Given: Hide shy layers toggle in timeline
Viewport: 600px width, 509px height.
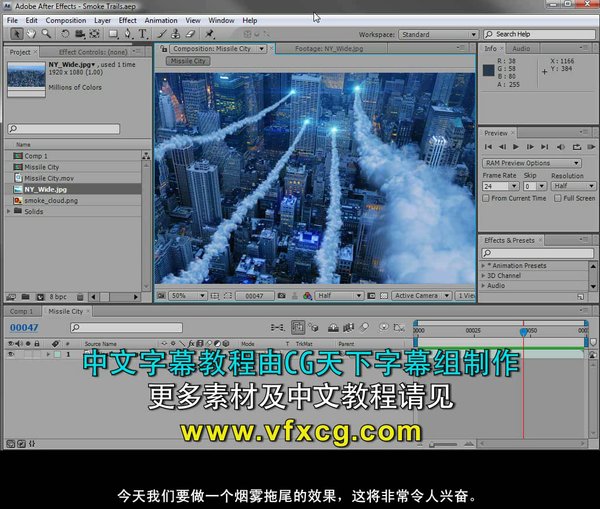Looking at the screenshot, I should [333, 328].
